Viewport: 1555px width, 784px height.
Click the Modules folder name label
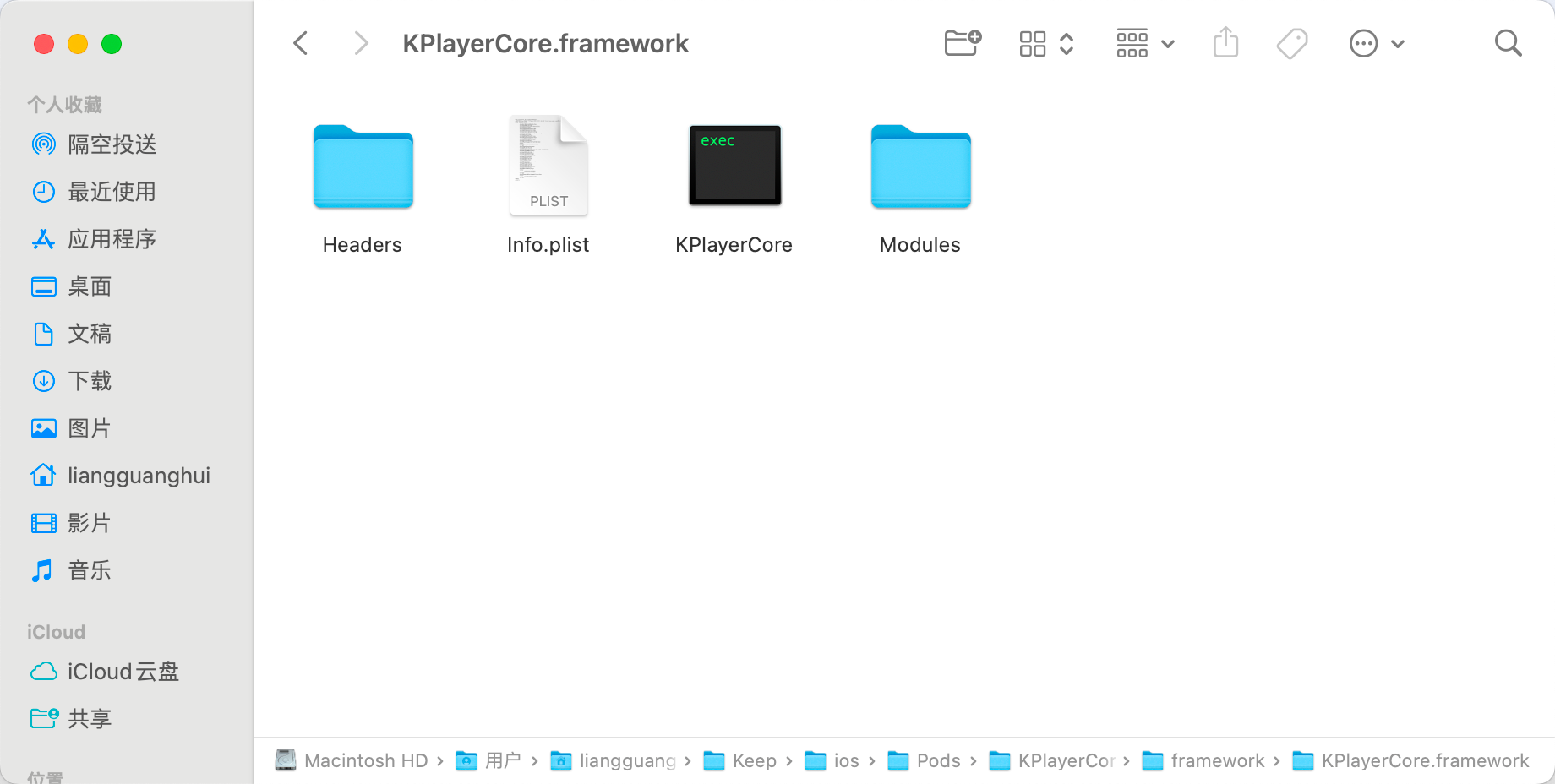920,245
